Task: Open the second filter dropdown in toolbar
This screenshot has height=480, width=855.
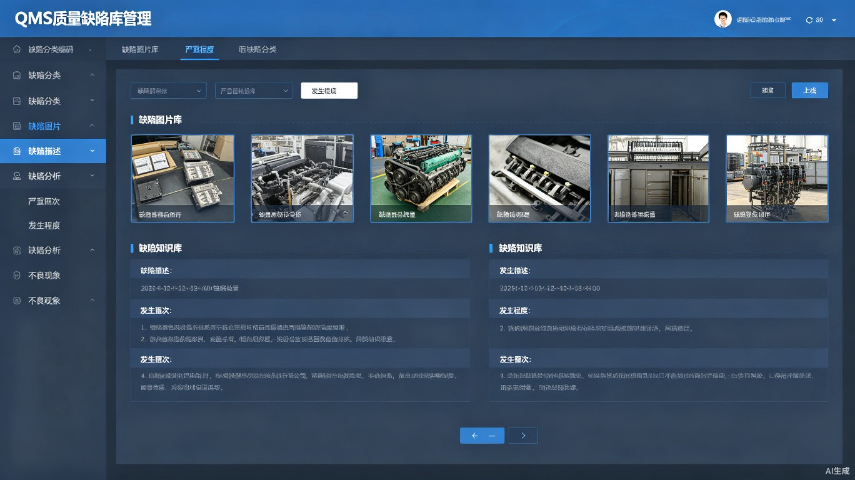Action: coord(254,91)
